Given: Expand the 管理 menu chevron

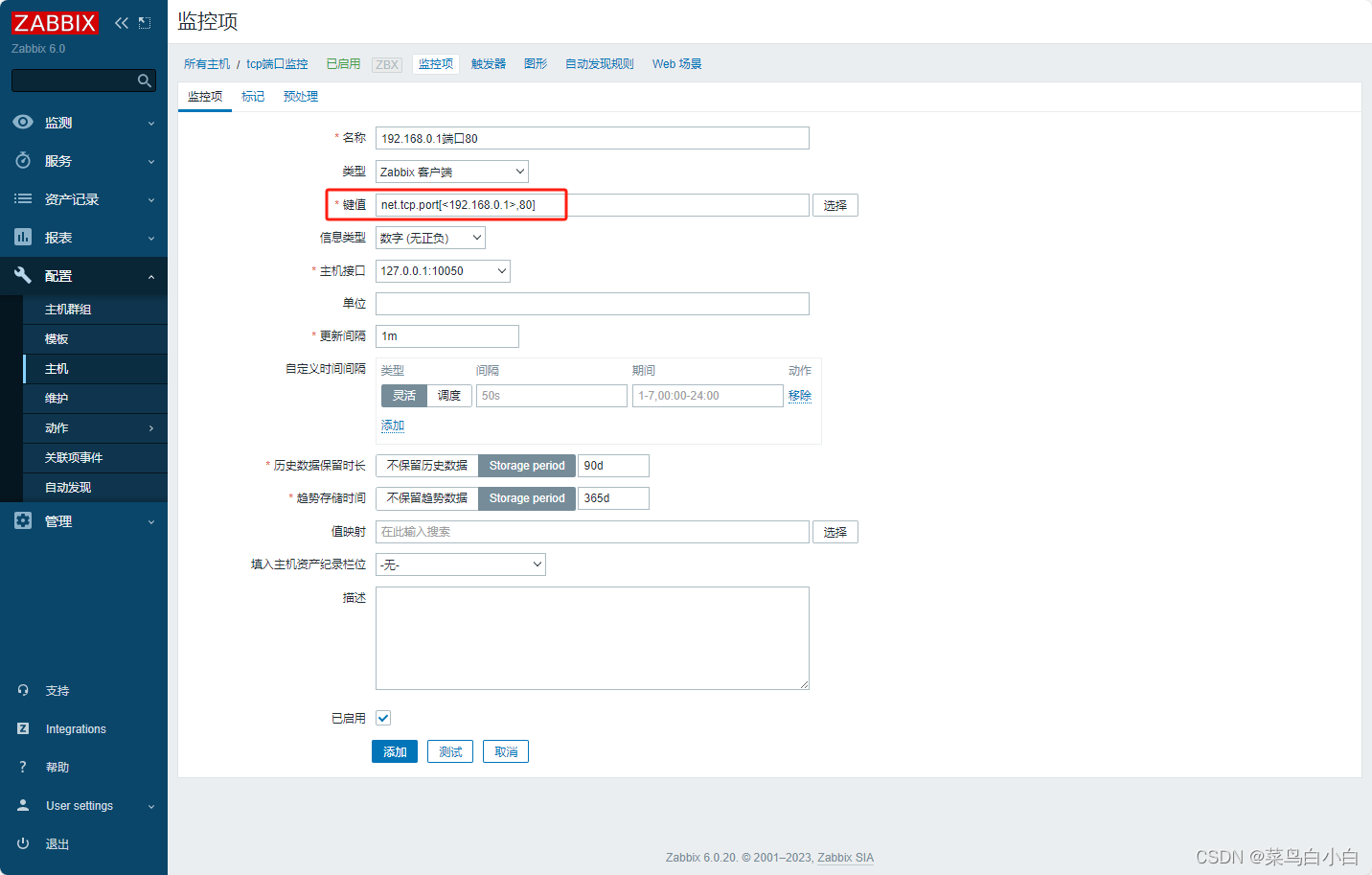Looking at the screenshot, I should pyautogui.click(x=151, y=522).
